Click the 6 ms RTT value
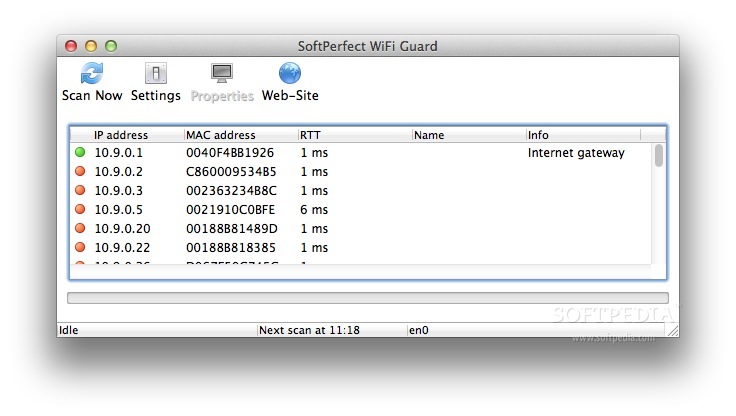This screenshot has height=416, width=736. pyautogui.click(x=314, y=209)
